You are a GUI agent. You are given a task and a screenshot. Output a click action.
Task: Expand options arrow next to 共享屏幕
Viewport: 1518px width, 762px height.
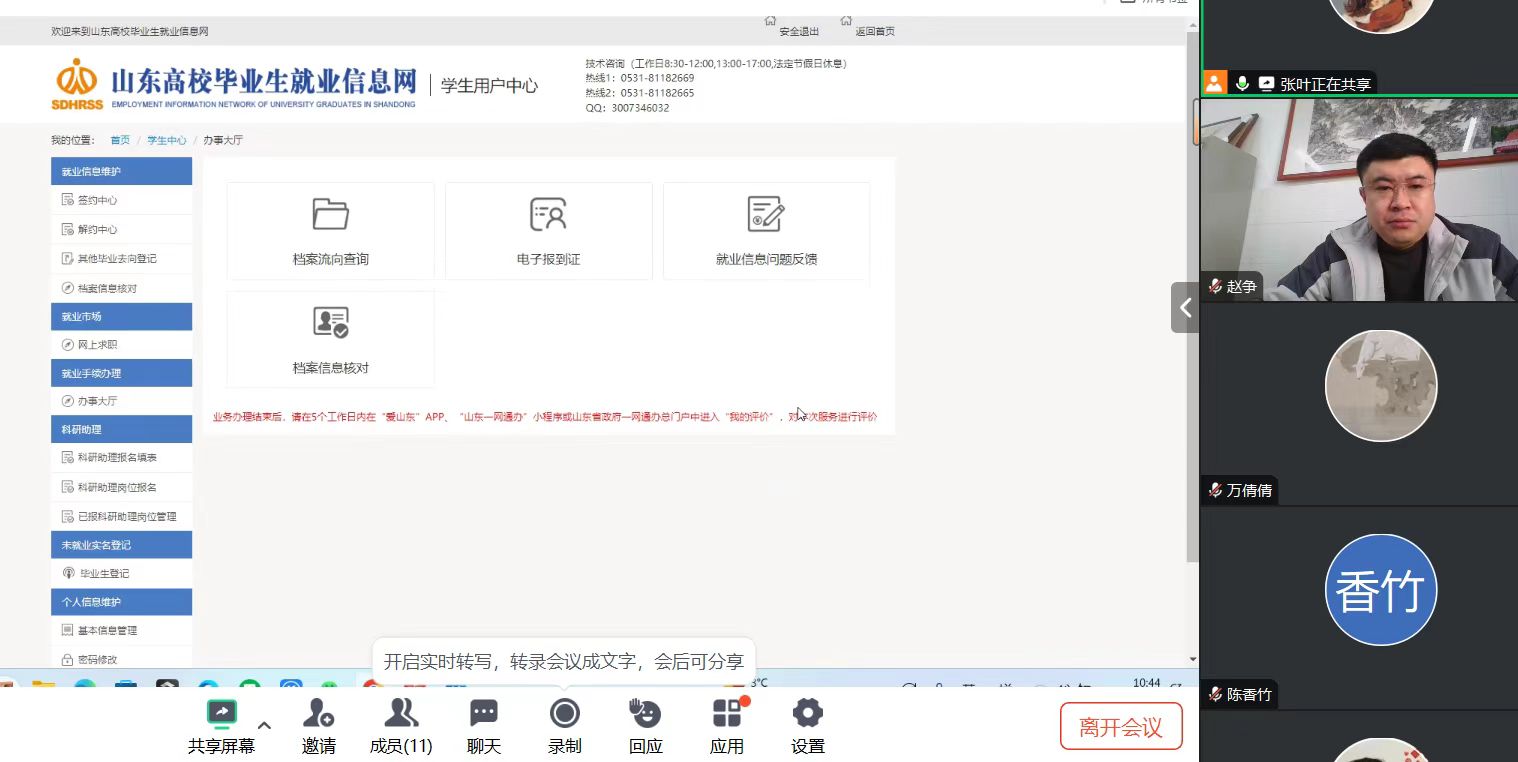(x=264, y=725)
